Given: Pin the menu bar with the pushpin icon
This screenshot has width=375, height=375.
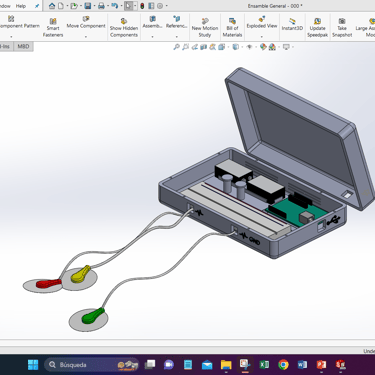Looking at the screenshot, I should (37, 6).
